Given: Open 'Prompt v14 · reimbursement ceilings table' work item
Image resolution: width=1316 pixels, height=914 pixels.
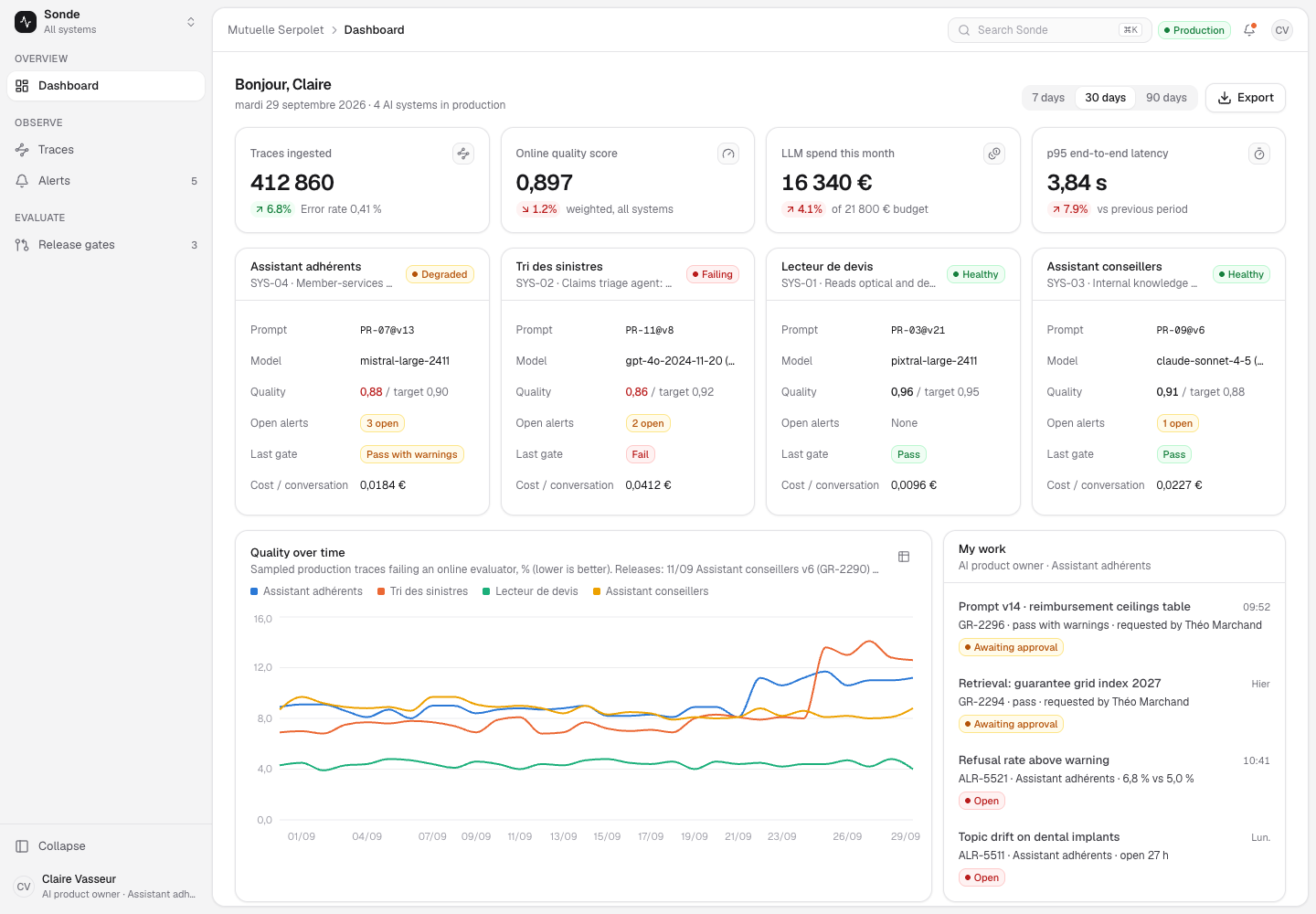Looking at the screenshot, I should (x=1114, y=626).
